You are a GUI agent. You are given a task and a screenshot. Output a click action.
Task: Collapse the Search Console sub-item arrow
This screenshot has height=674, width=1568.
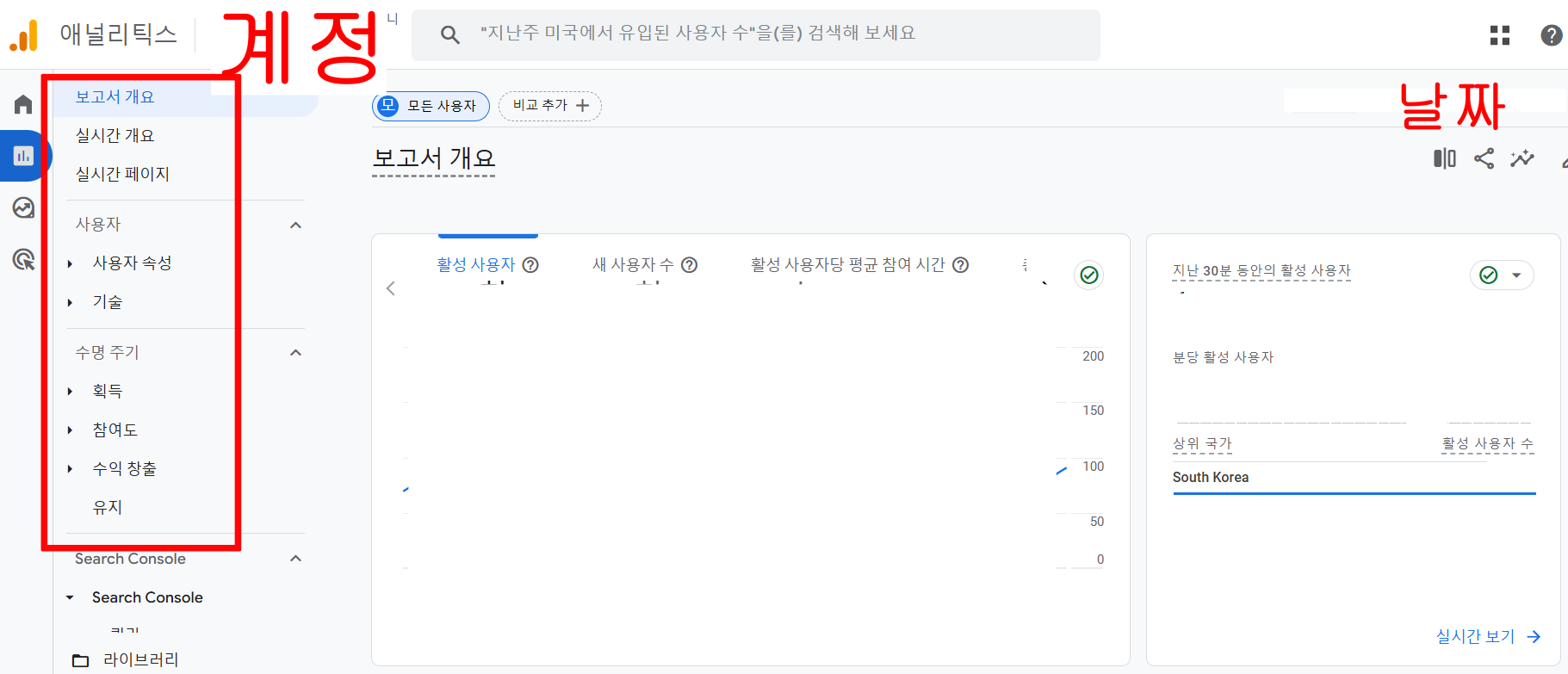click(x=71, y=597)
